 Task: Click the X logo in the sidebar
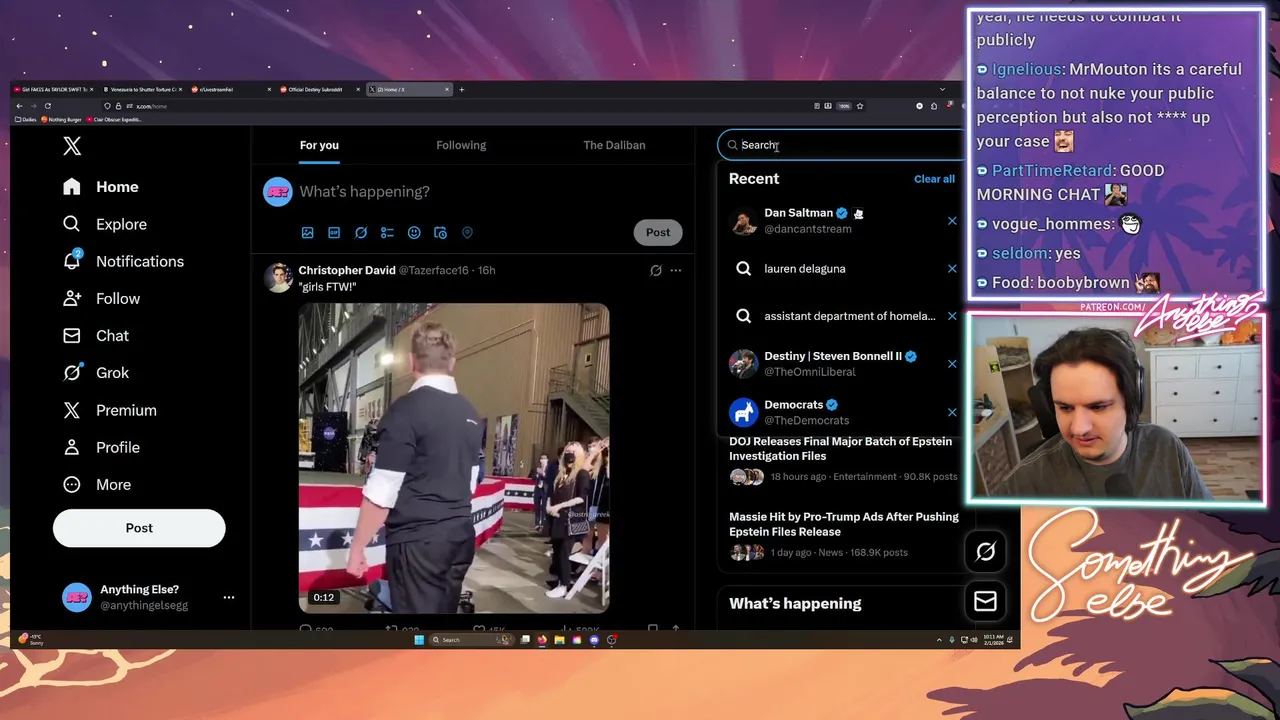pos(72,146)
